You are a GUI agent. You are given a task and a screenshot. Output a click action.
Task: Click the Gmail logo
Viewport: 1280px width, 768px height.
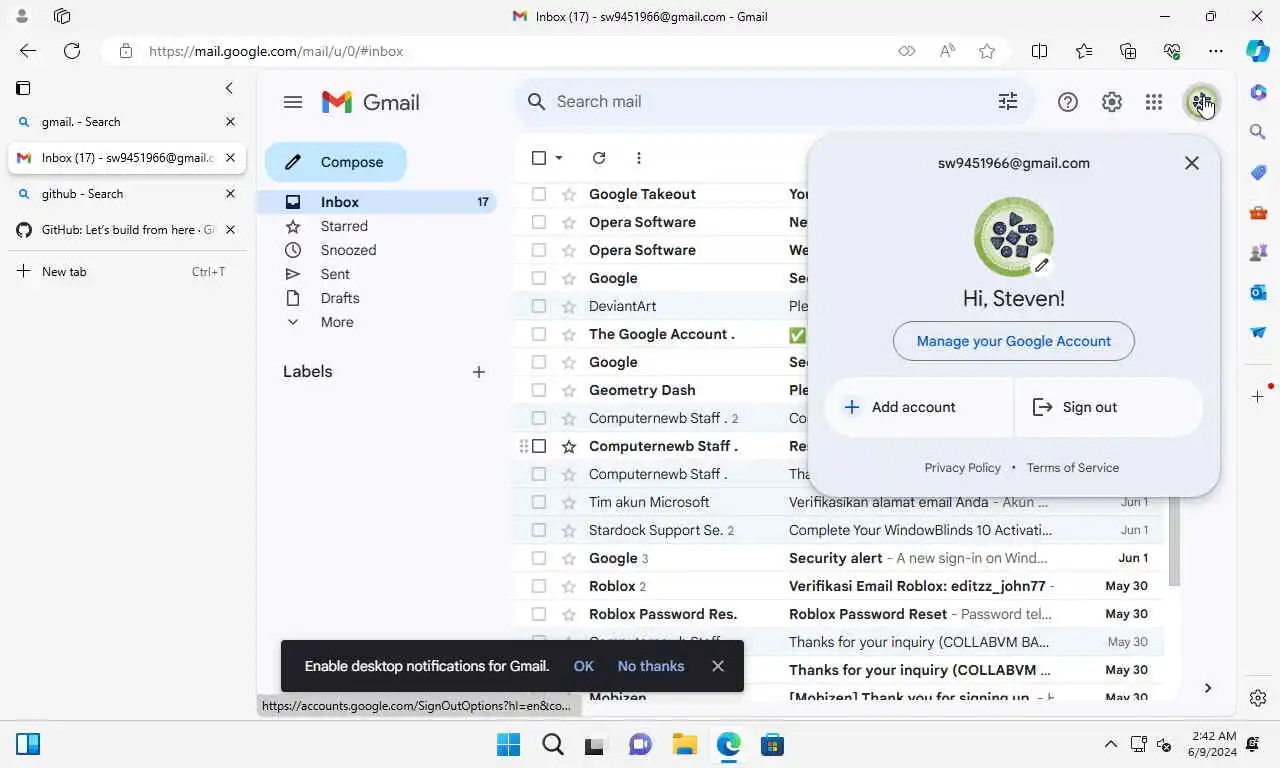pyautogui.click(x=371, y=102)
